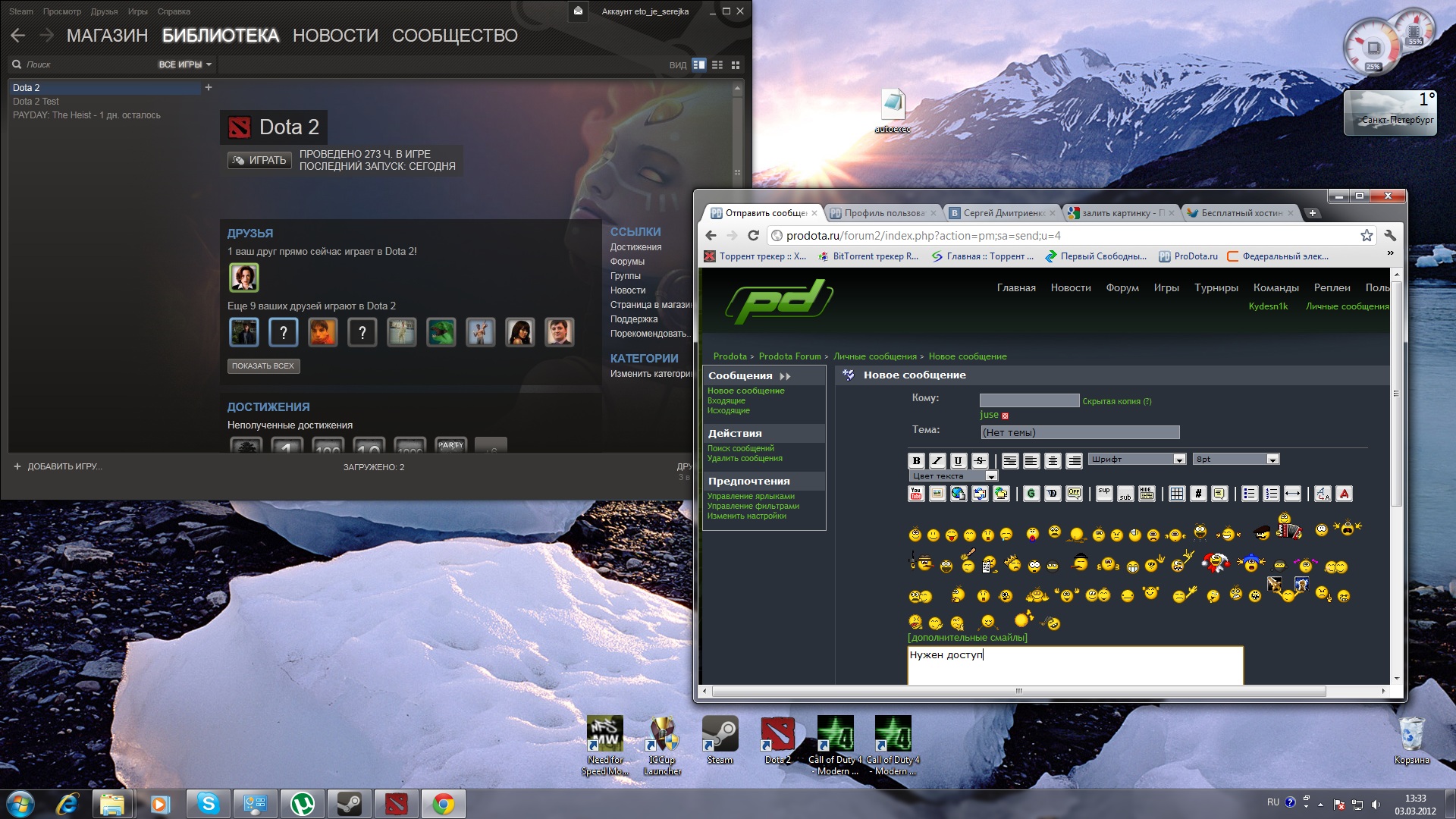Bookmark page with Chrome star icon

(1367, 236)
